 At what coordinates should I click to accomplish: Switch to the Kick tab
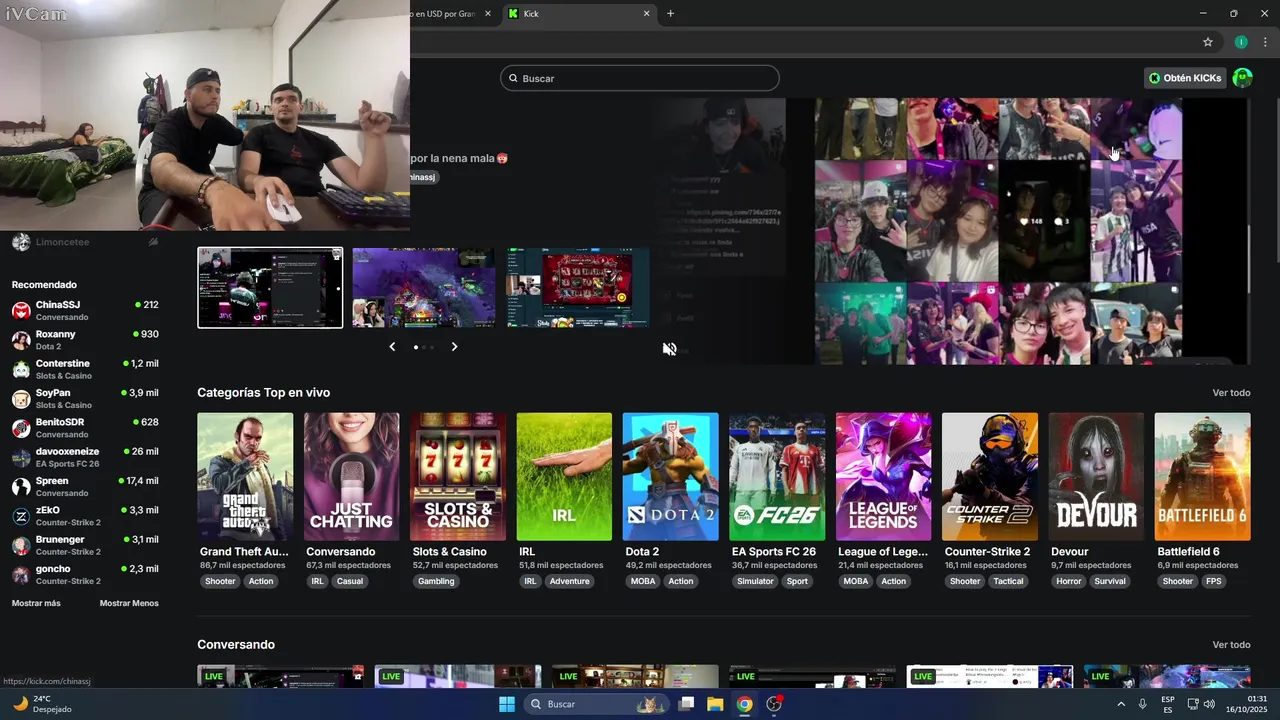point(580,14)
